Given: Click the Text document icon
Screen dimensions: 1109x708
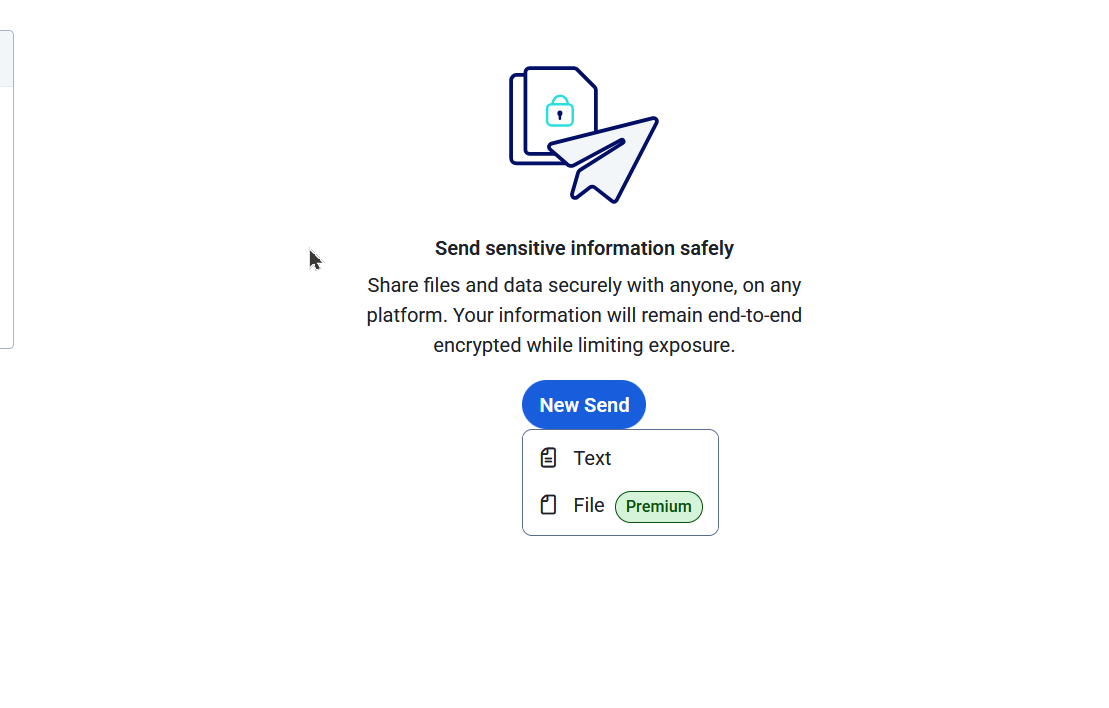Looking at the screenshot, I should 548,458.
